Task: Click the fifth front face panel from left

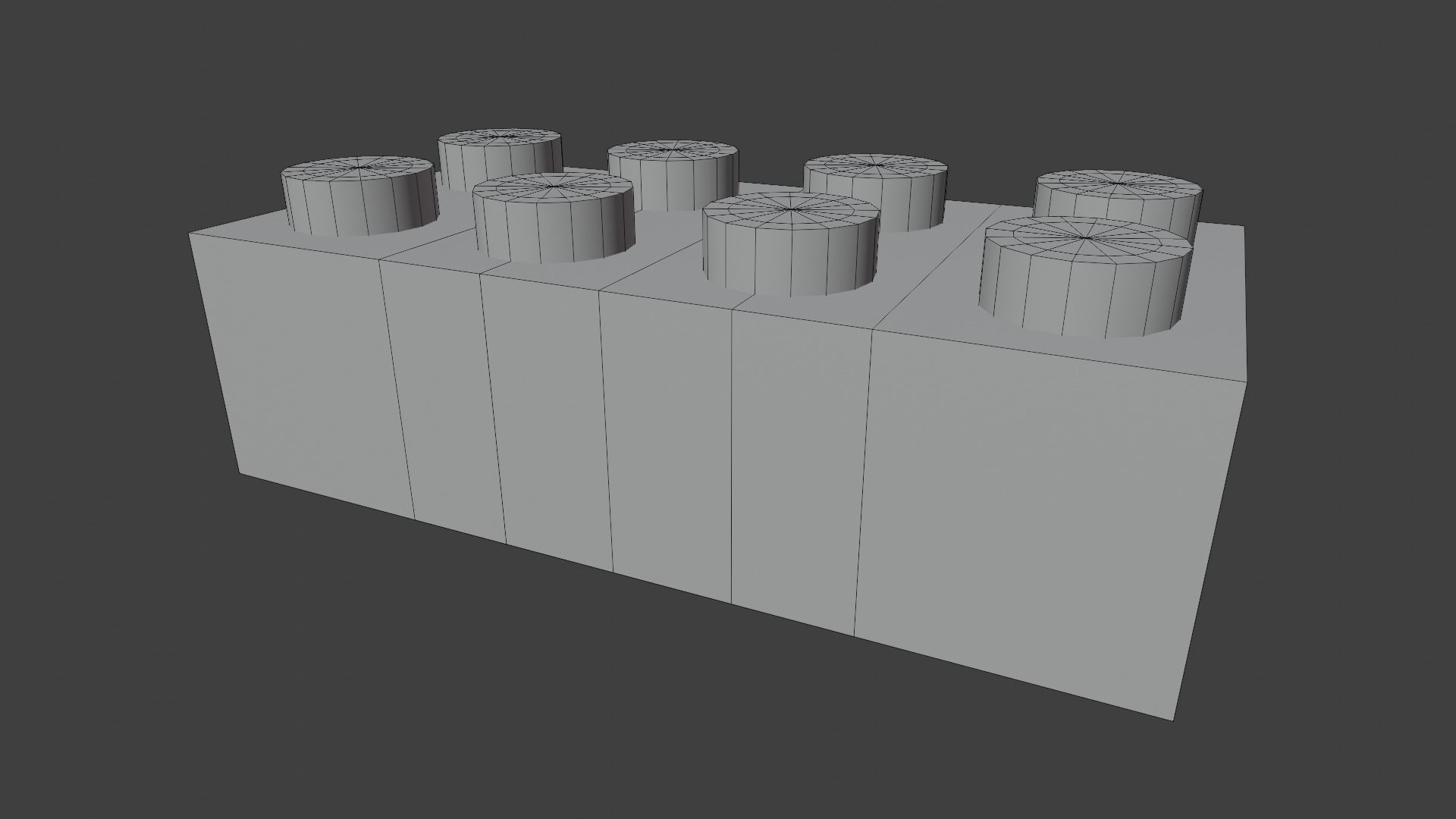Action: [x=796, y=470]
